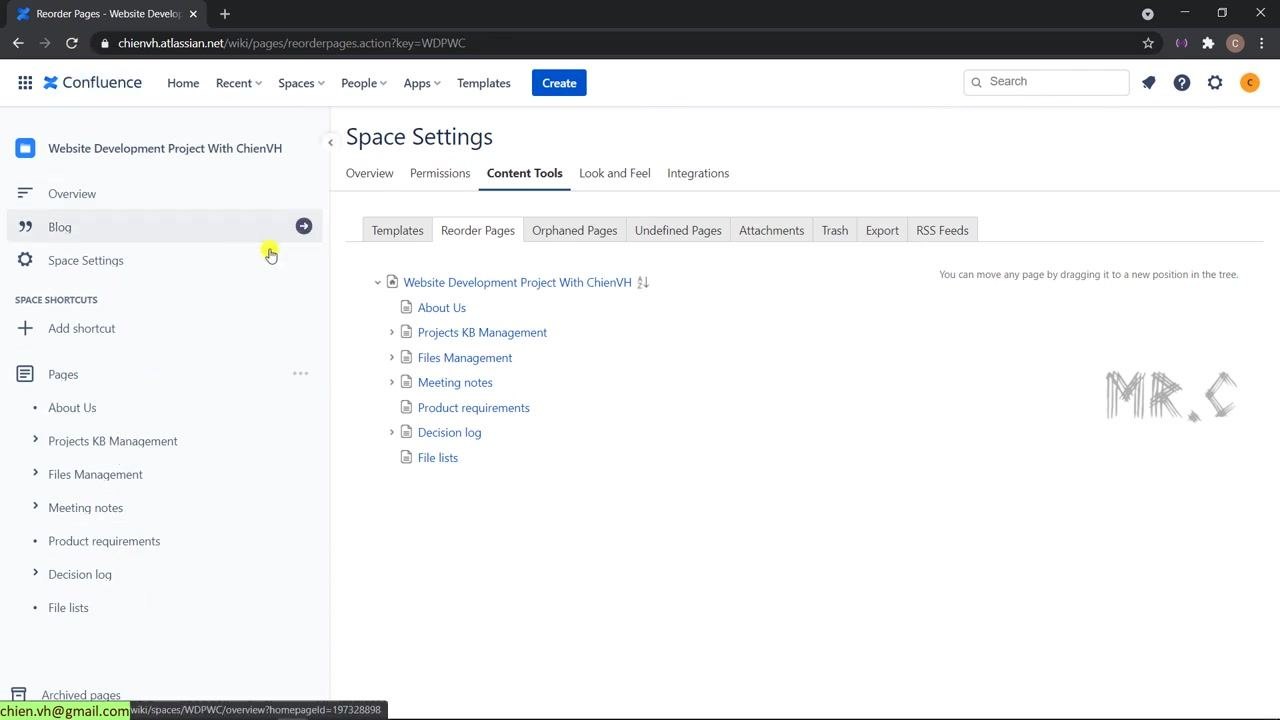Open the Orphaned Pages tab
The width and height of the screenshot is (1280, 720).
574,230
